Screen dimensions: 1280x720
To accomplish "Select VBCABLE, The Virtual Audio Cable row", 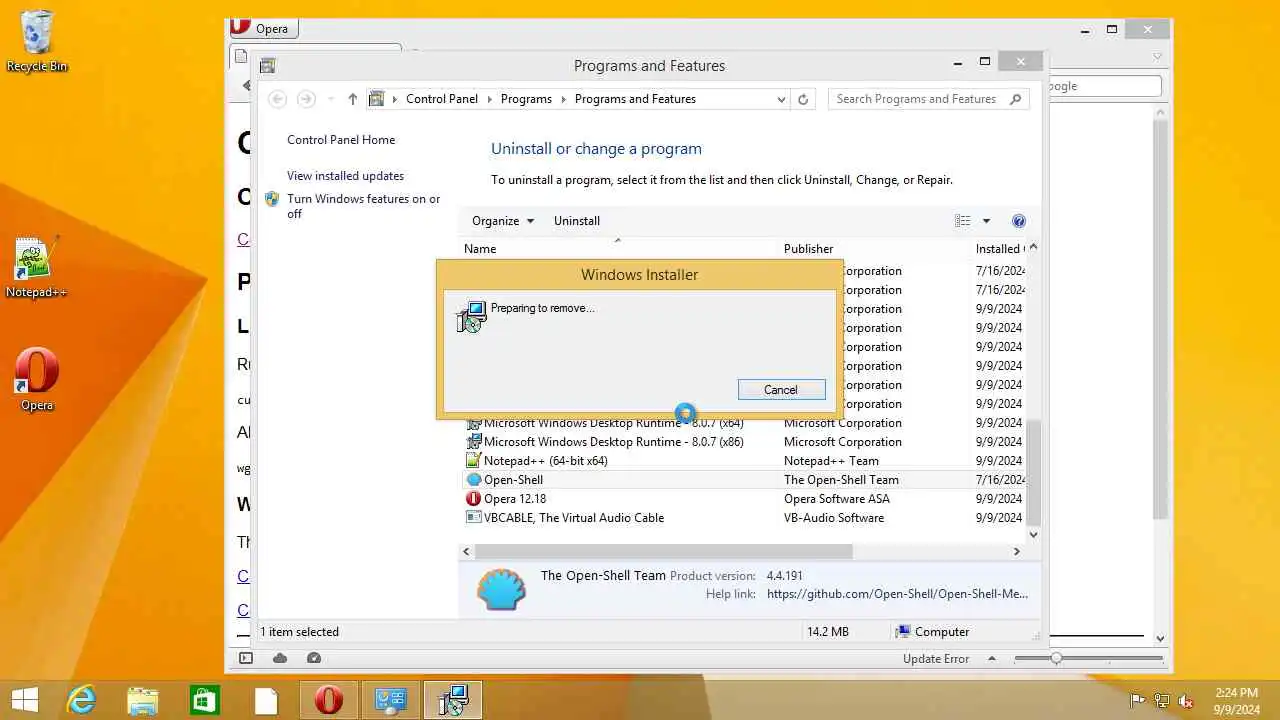I will tap(745, 518).
